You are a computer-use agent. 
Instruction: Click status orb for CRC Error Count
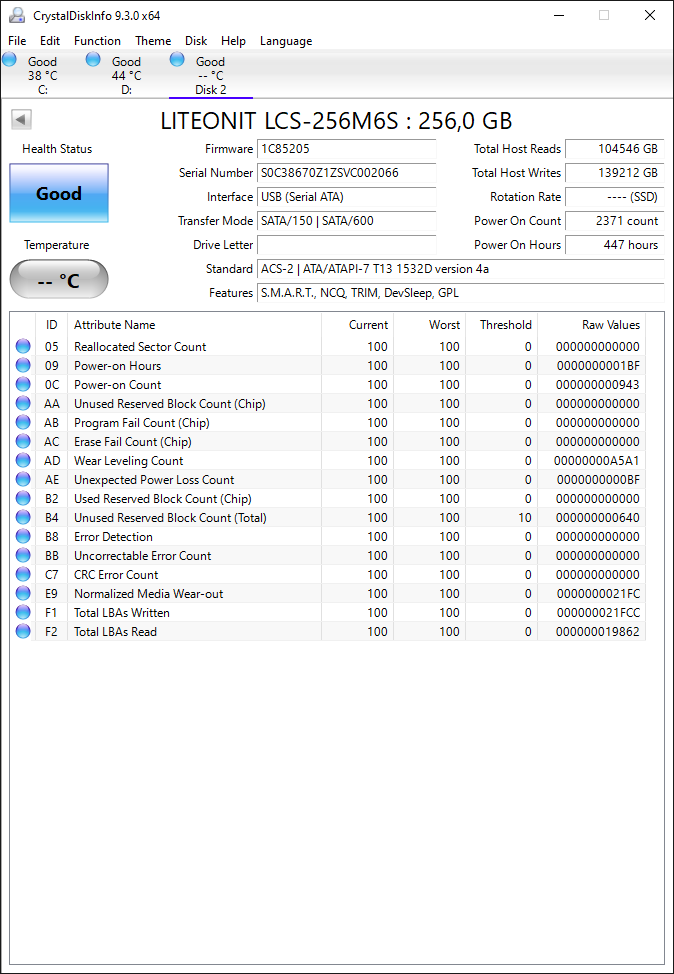23,575
